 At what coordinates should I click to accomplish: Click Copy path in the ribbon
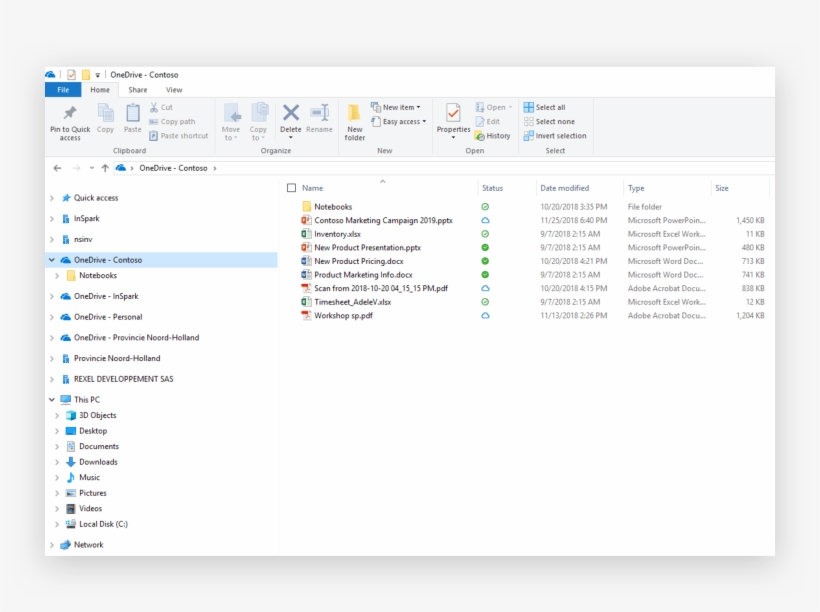click(172, 121)
